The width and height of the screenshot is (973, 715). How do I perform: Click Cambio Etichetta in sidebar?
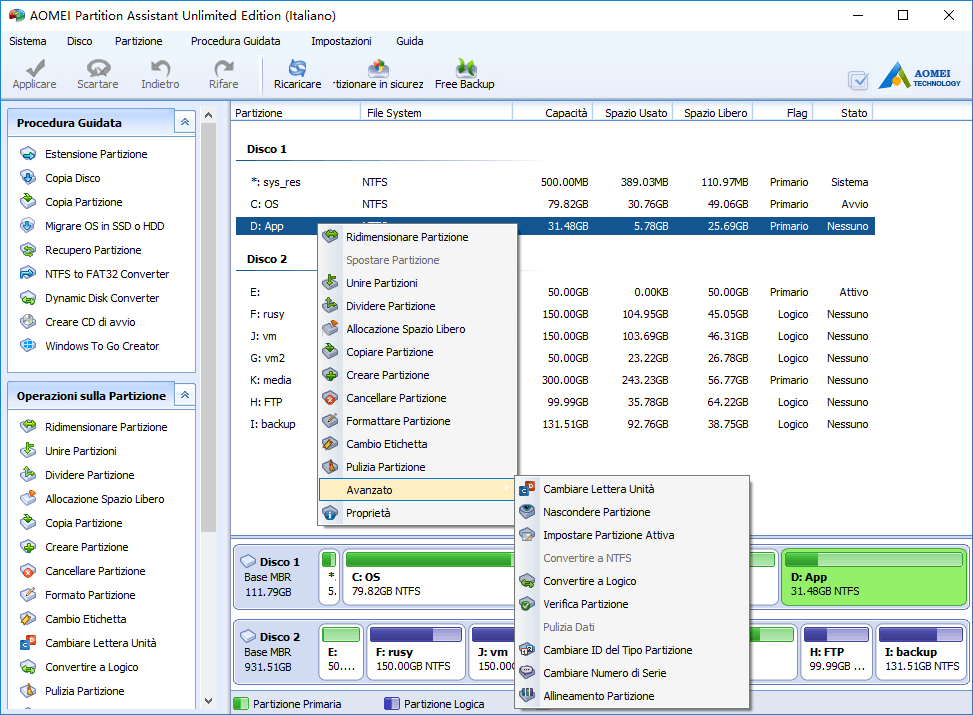pyautogui.click(x=86, y=618)
